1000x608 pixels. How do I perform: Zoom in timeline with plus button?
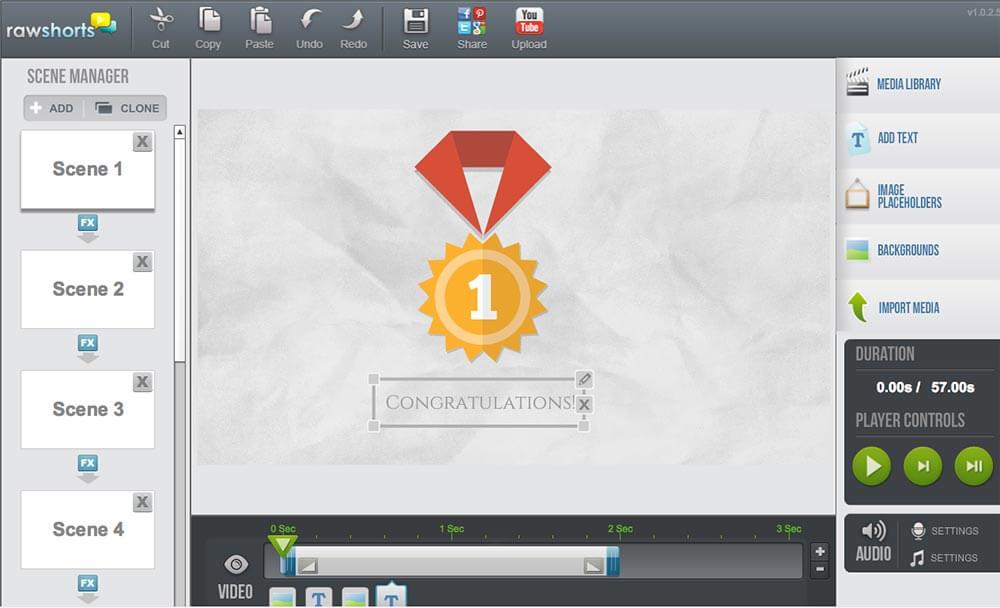click(x=820, y=551)
